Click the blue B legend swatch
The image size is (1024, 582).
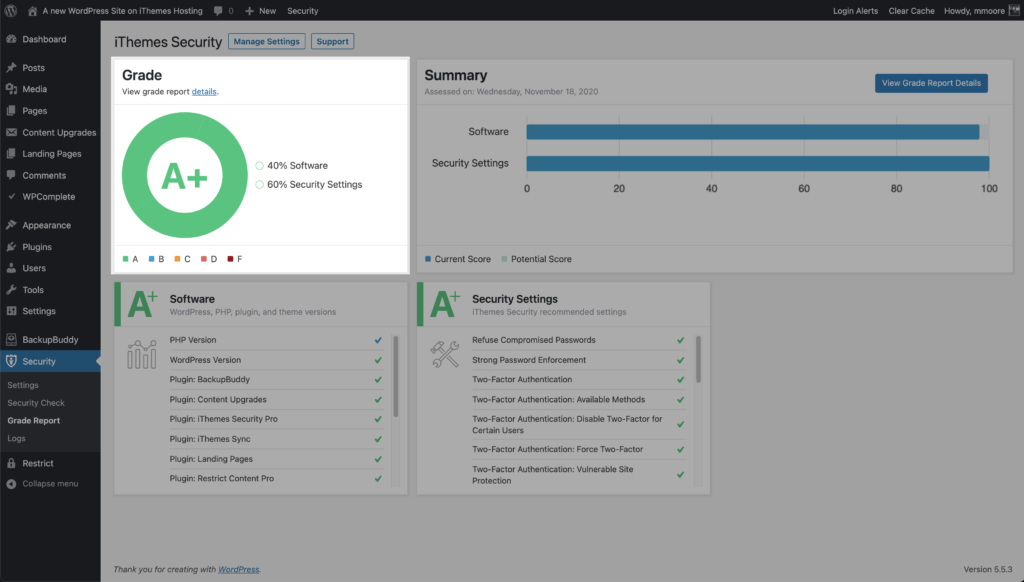pos(152,259)
